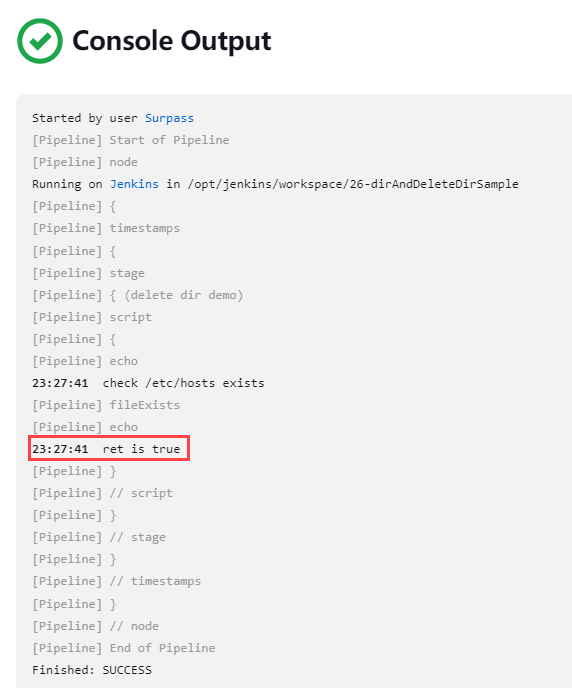
Task: Click the '[Pipeline] fileExists' line
Action: 106,405
